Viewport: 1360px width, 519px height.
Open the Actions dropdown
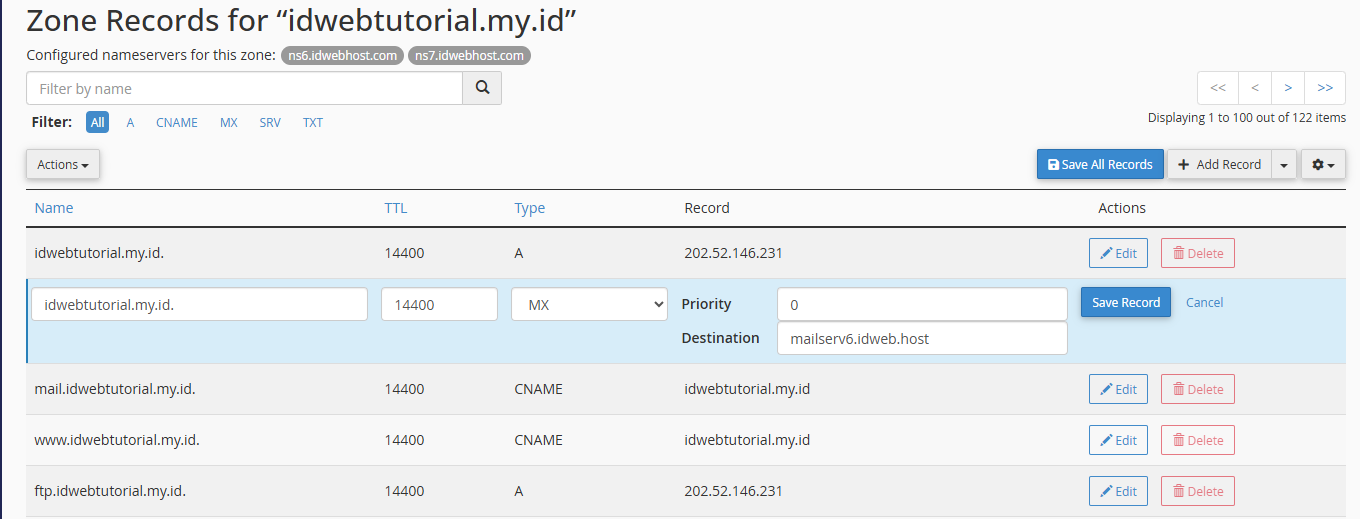pos(63,164)
